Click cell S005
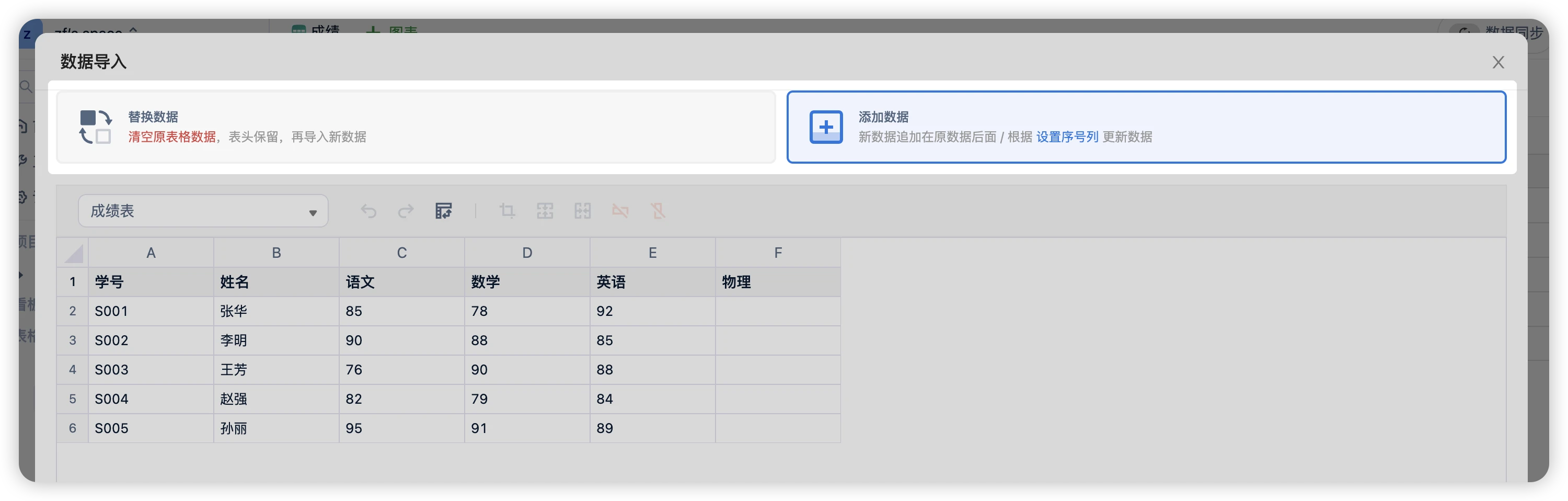The image size is (1568, 501). click(151, 428)
